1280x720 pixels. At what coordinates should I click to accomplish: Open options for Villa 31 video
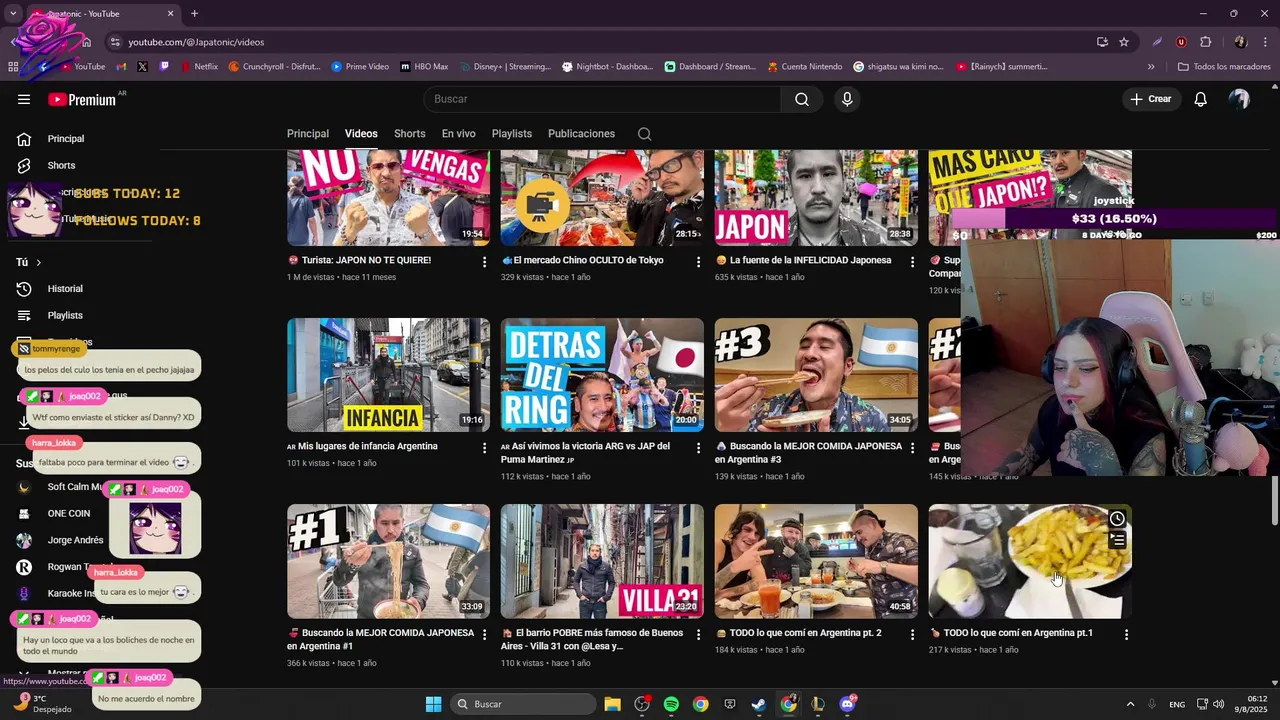pyautogui.click(x=699, y=634)
